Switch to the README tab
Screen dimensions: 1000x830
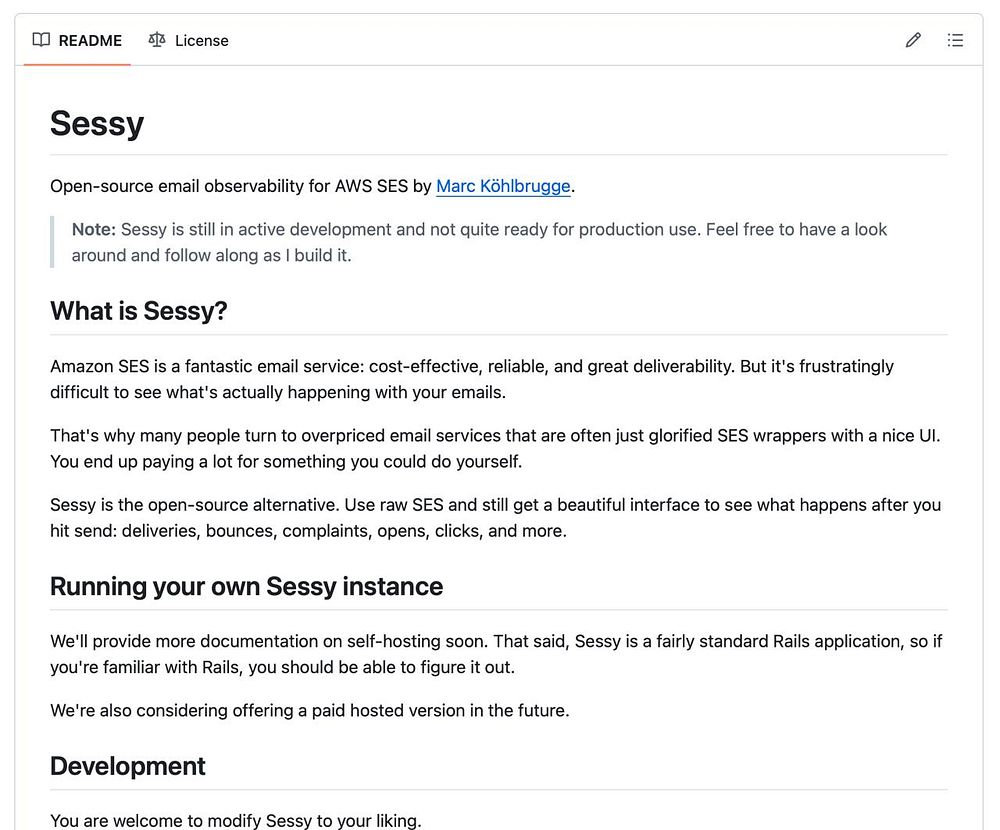(x=89, y=41)
